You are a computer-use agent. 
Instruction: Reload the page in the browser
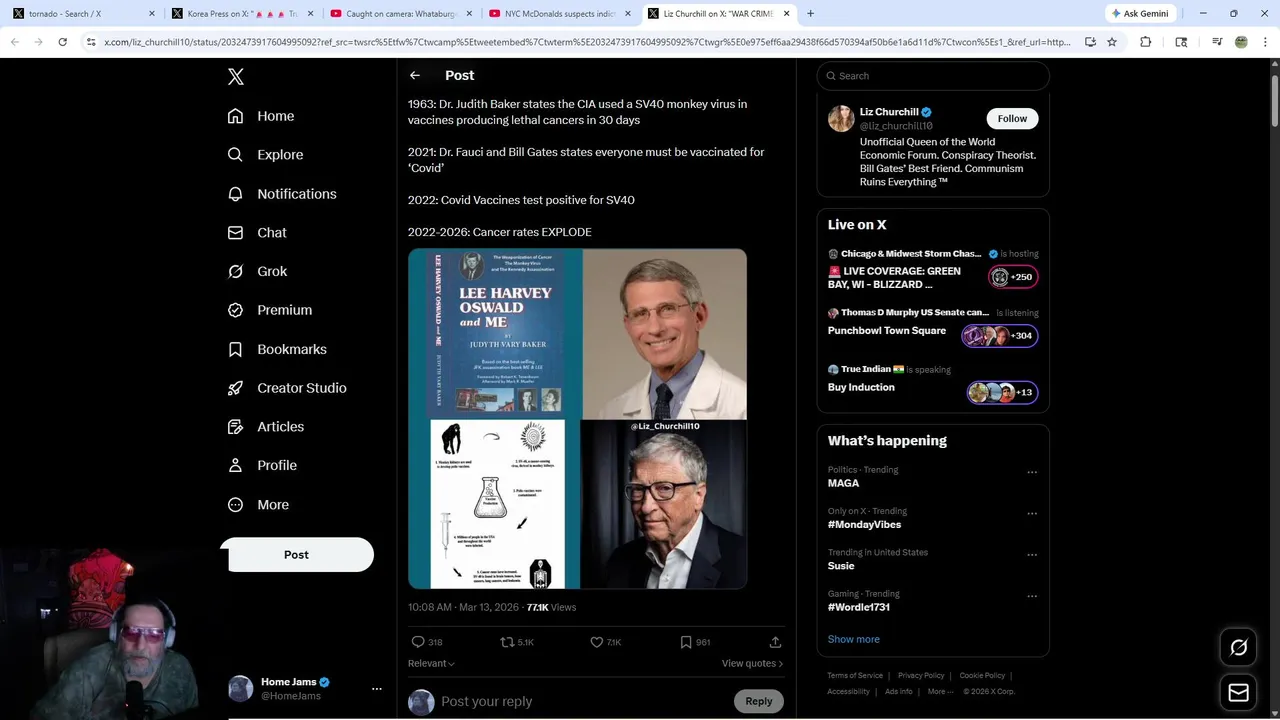62,42
